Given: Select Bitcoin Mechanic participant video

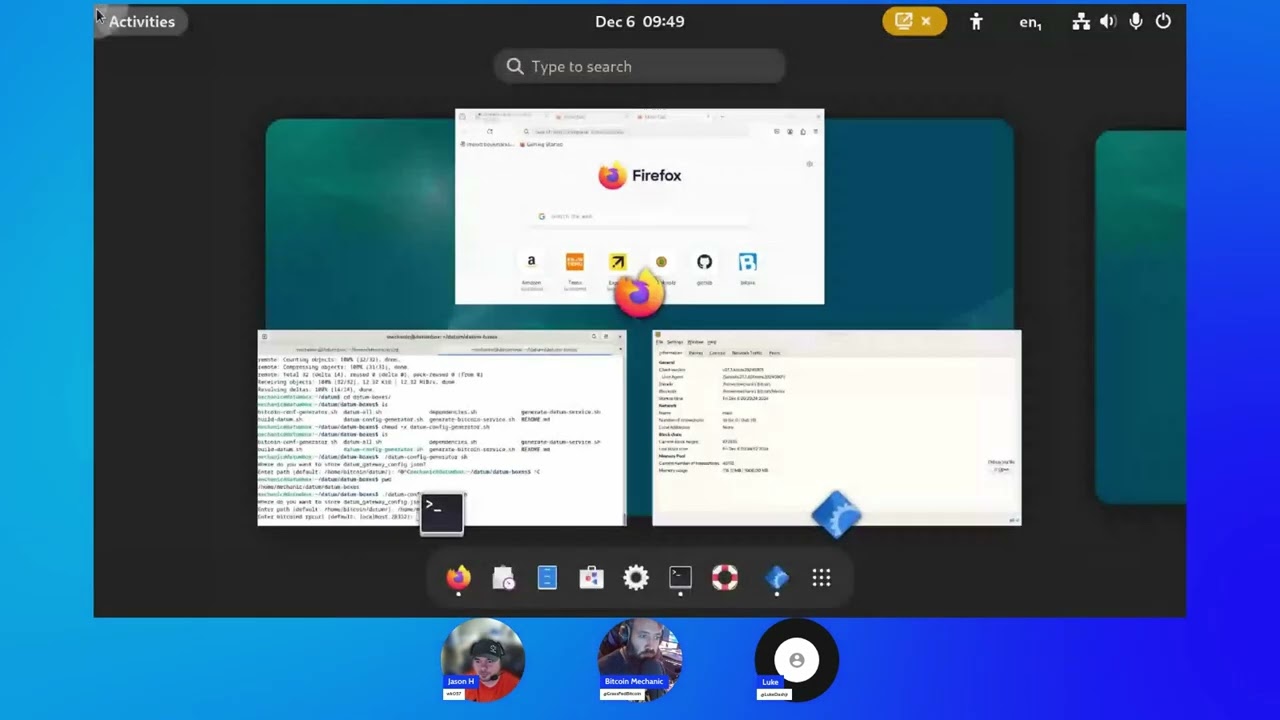Looking at the screenshot, I should click(639, 659).
